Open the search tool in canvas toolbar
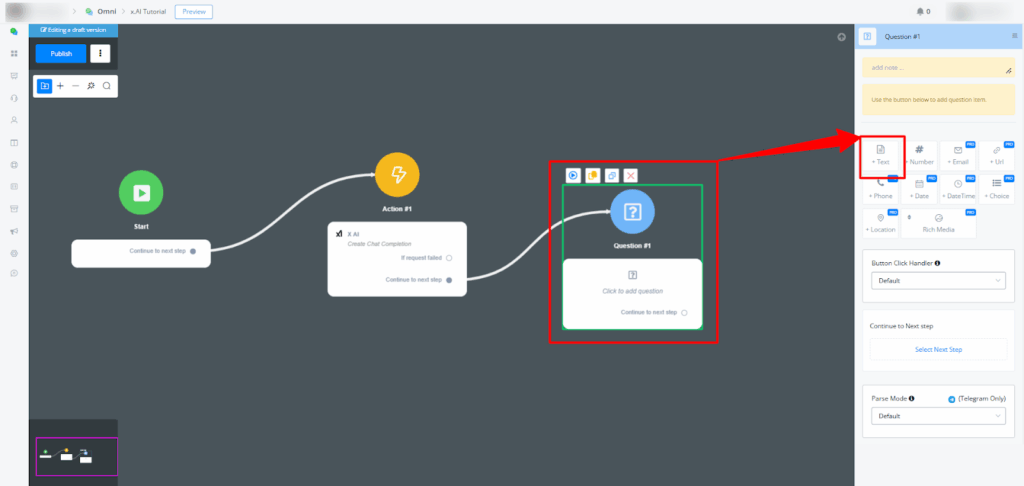 106,86
